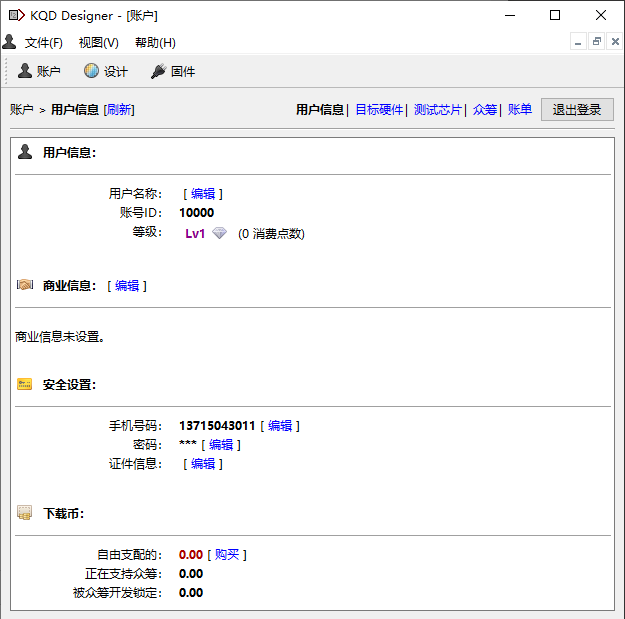Click the phone number 13715043011

click(x=217, y=426)
